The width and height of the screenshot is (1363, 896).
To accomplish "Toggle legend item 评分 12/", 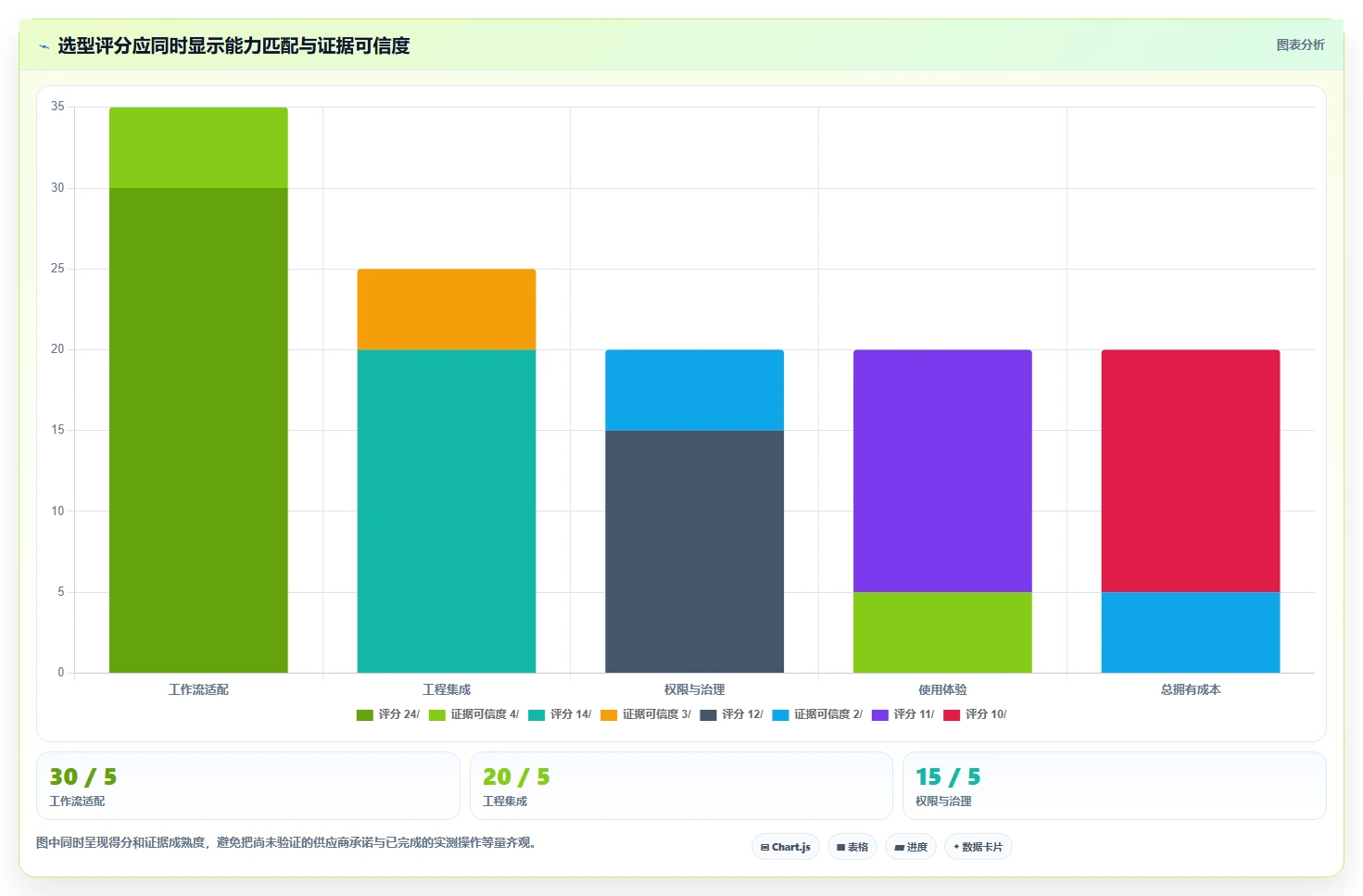I will (x=731, y=714).
